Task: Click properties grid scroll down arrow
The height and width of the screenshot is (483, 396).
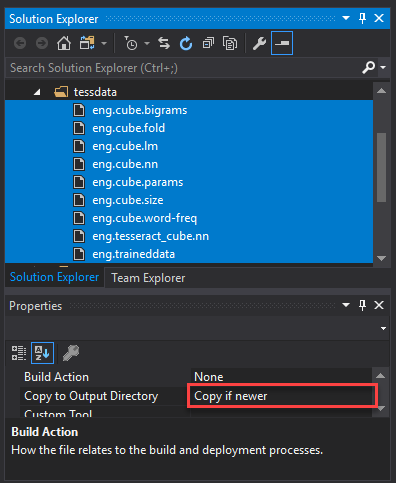Action: click(x=381, y=408)
